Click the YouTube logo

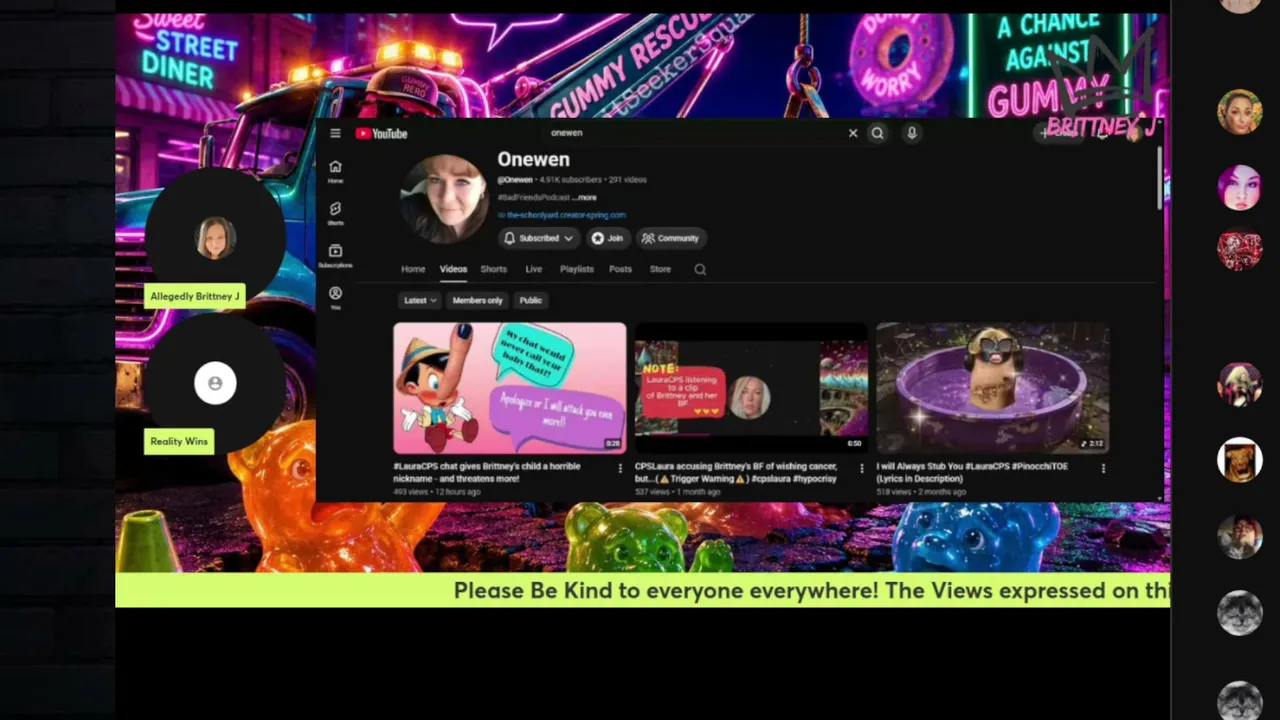click(x=381, y=133)
